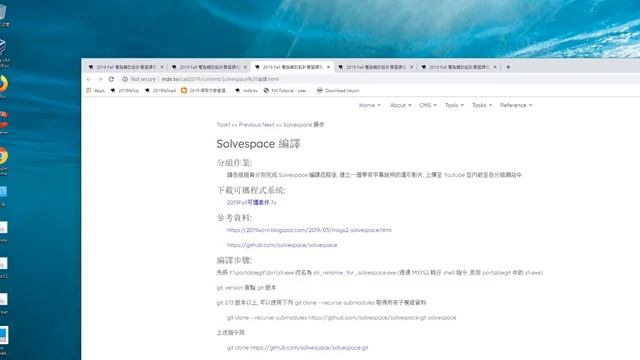This screenshot has width=640, height=360.
Task: Follow the Task1 breadcrumb link
Action: (x=223, y=125)
